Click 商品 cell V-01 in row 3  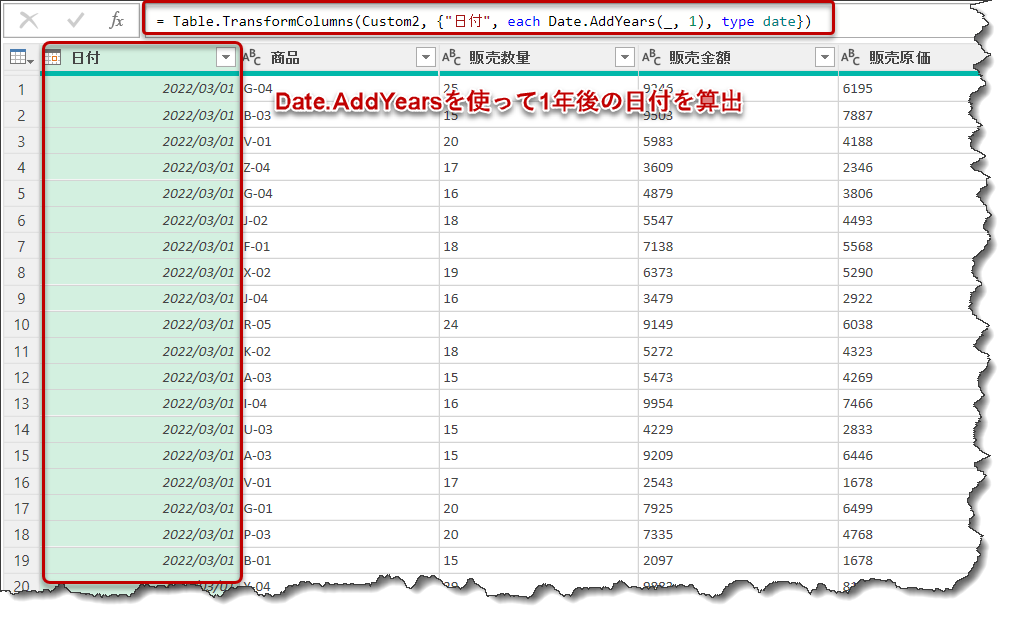(x=340, y=141)
